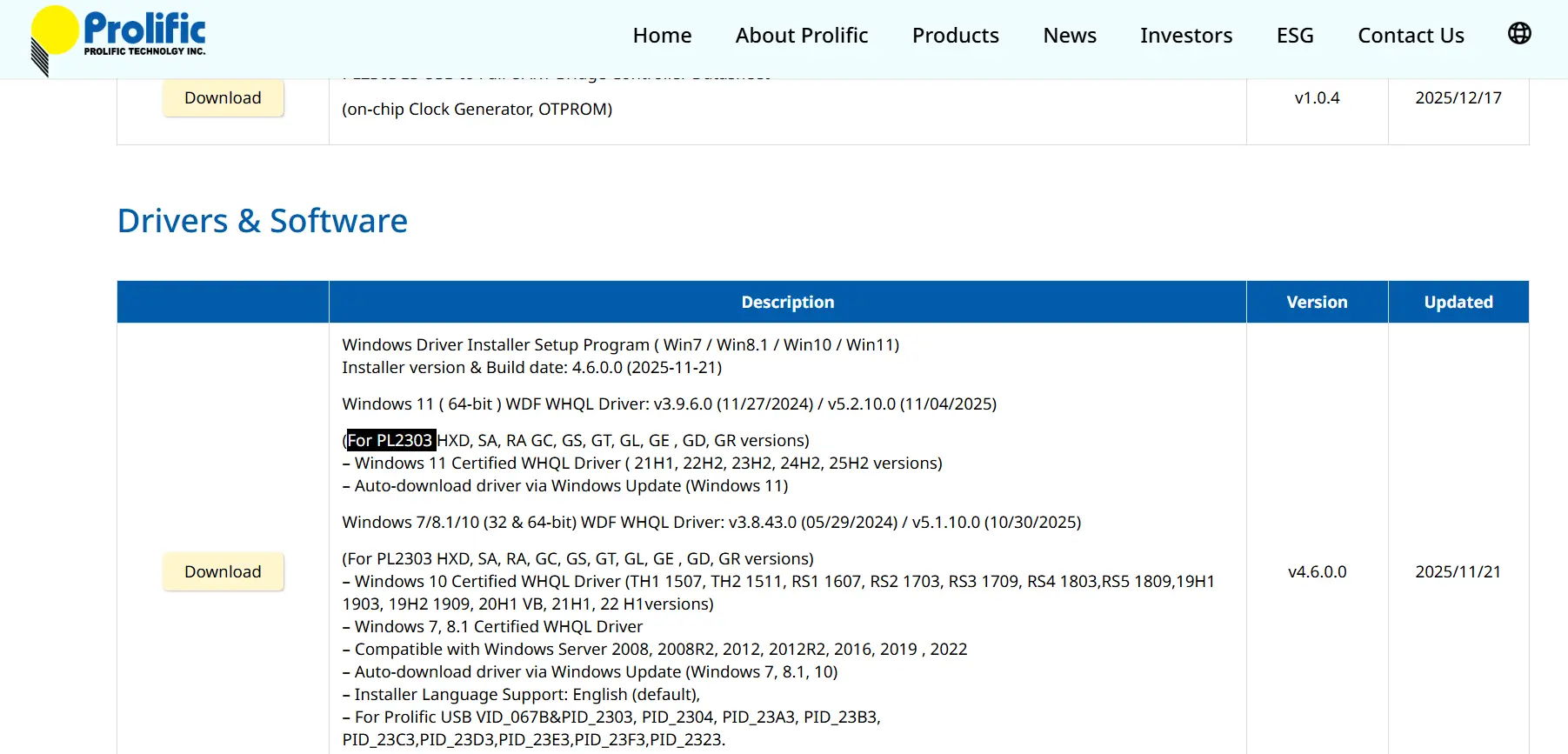Click 'Compatible with Windows Server 2008' line

click(654, 650)
